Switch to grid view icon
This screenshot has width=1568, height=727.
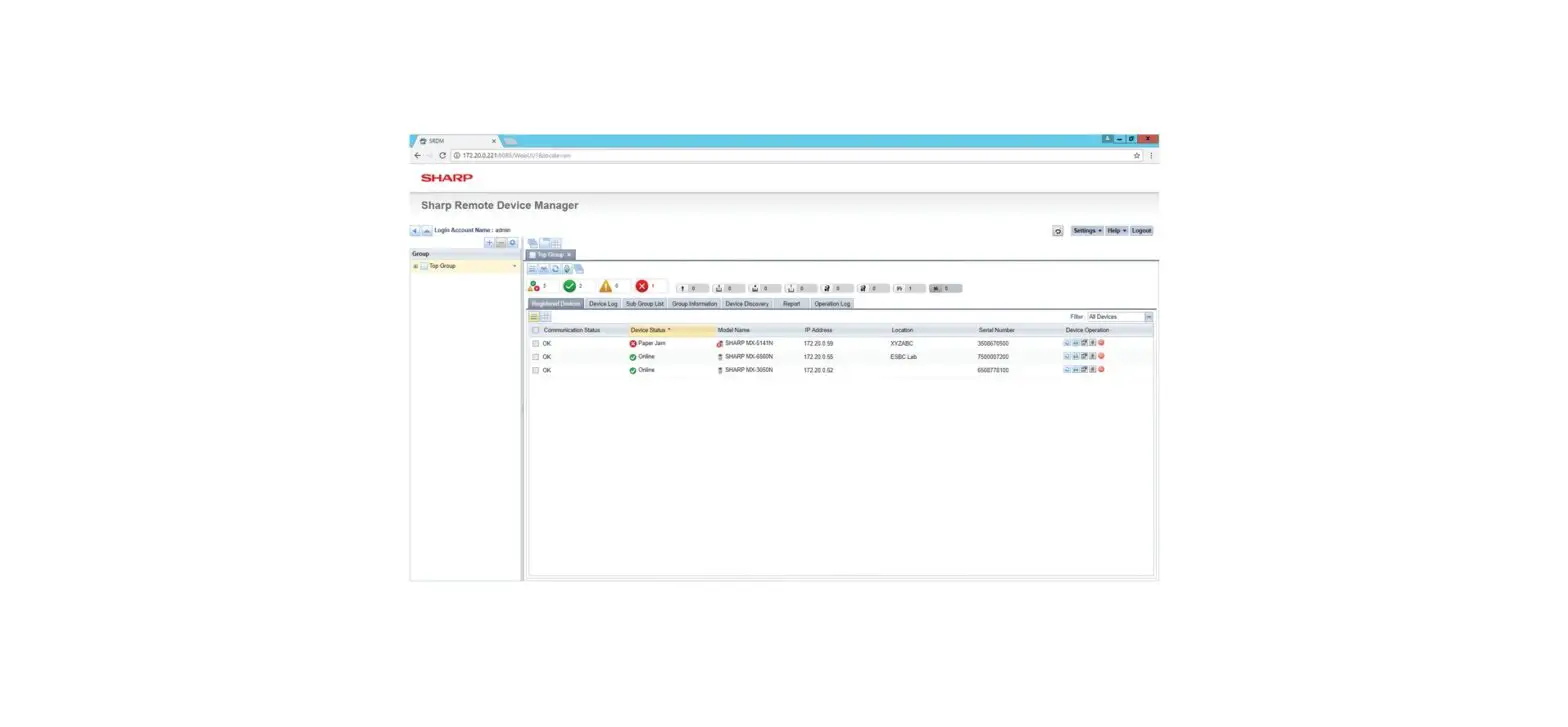pos(546,317)
